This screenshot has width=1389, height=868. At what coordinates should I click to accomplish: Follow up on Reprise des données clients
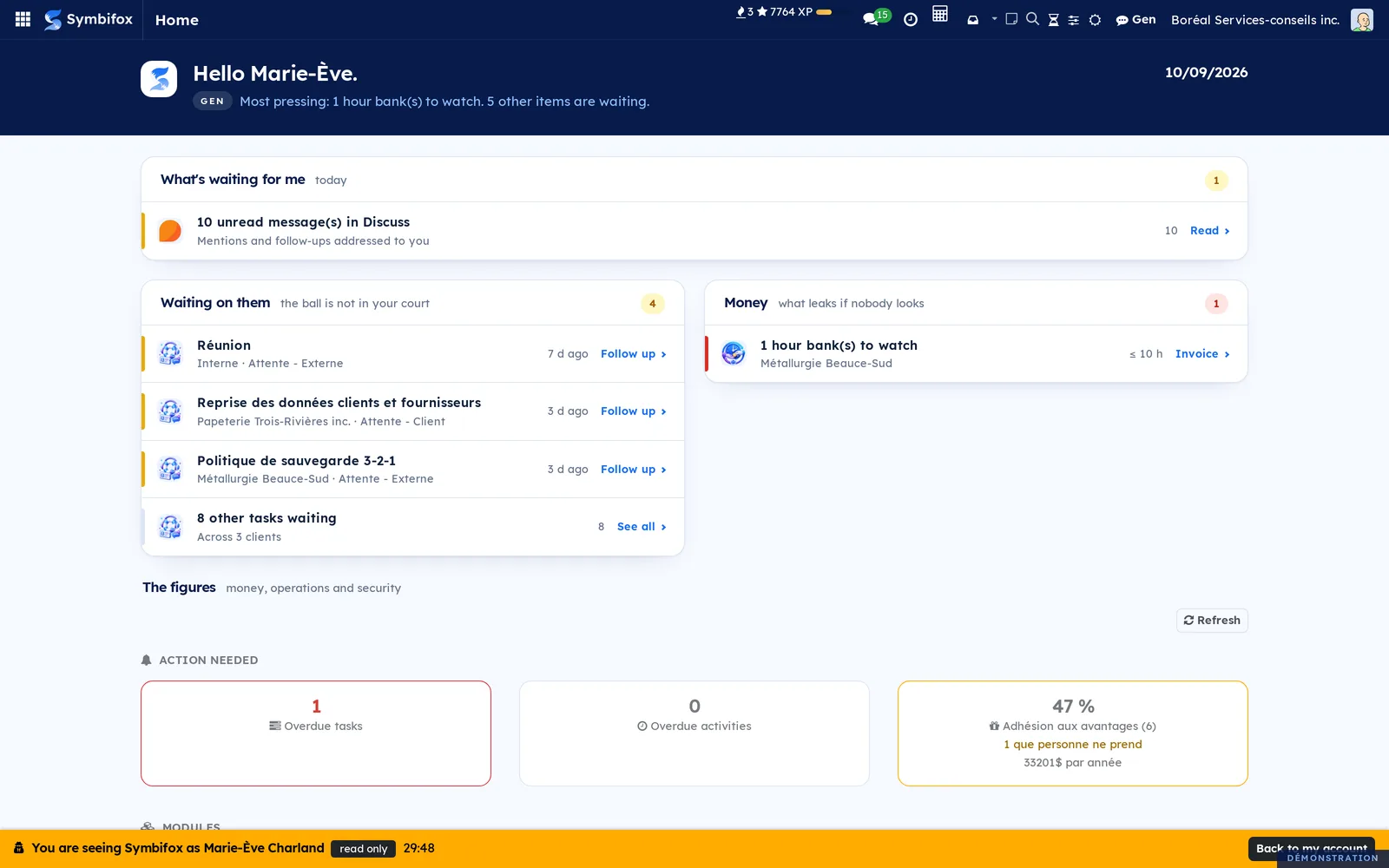pyautogui.click(x=633, y=411)
